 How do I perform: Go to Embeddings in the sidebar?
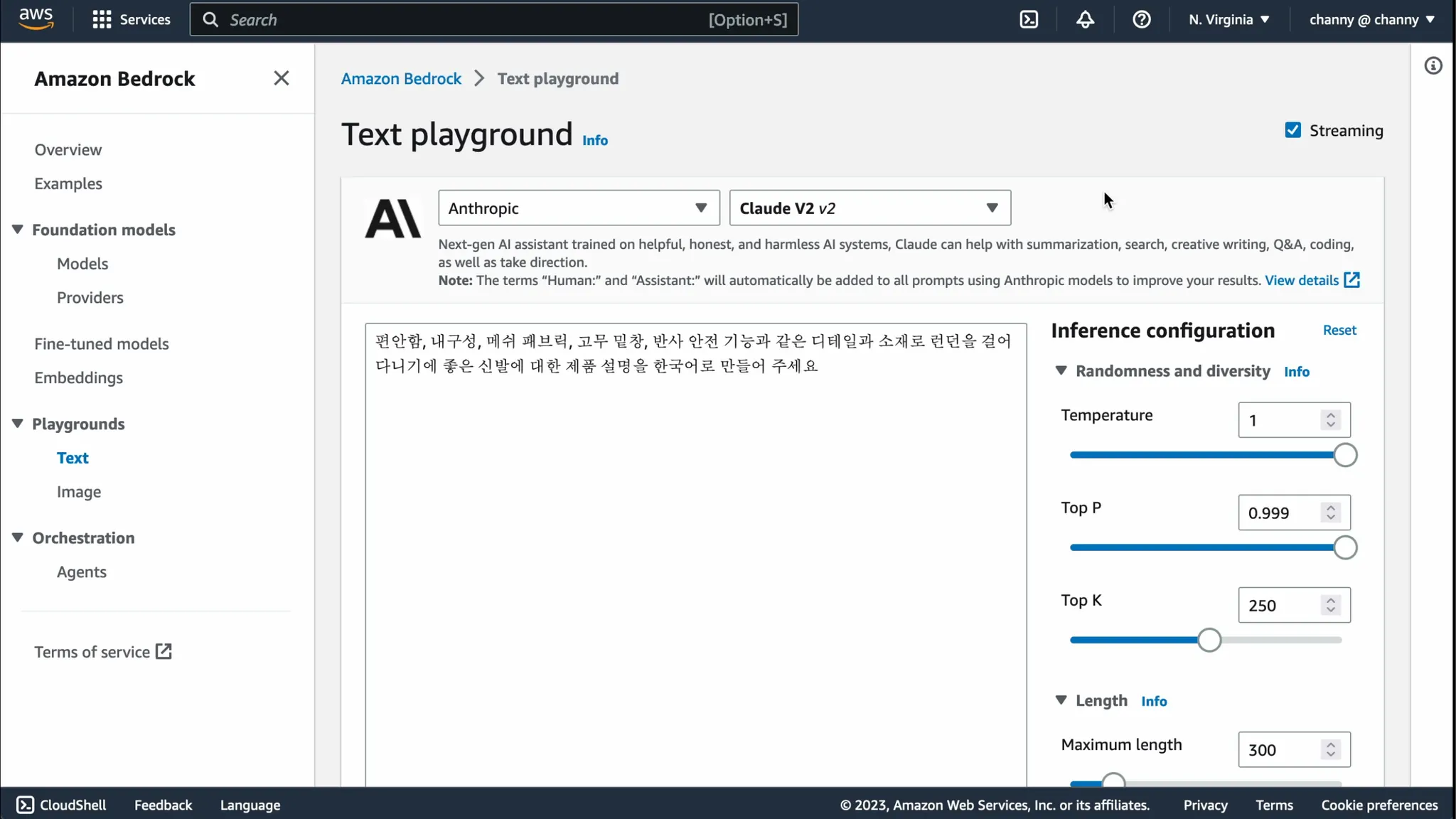pyautogui.click(x=78, y=378)
